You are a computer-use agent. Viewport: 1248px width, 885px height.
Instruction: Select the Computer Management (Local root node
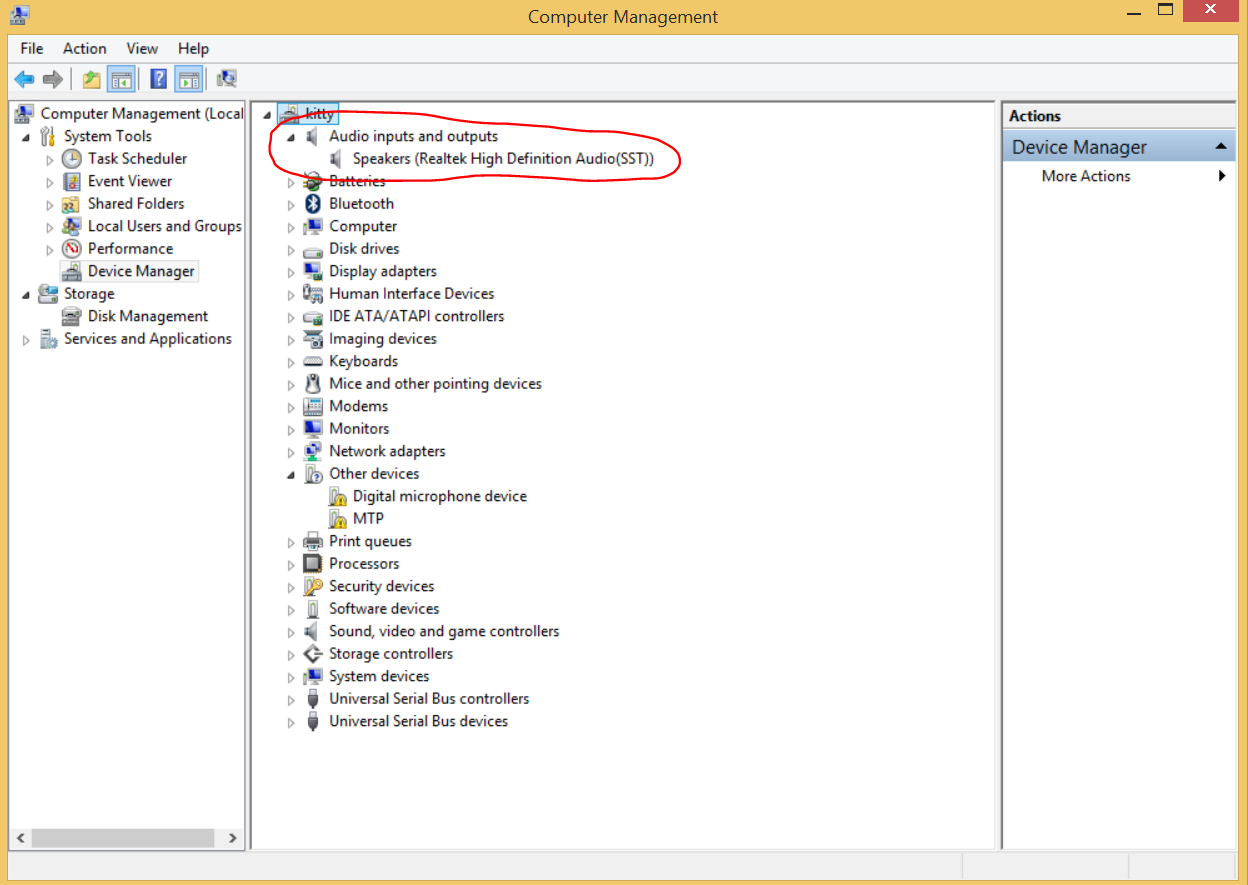point(142,113)
